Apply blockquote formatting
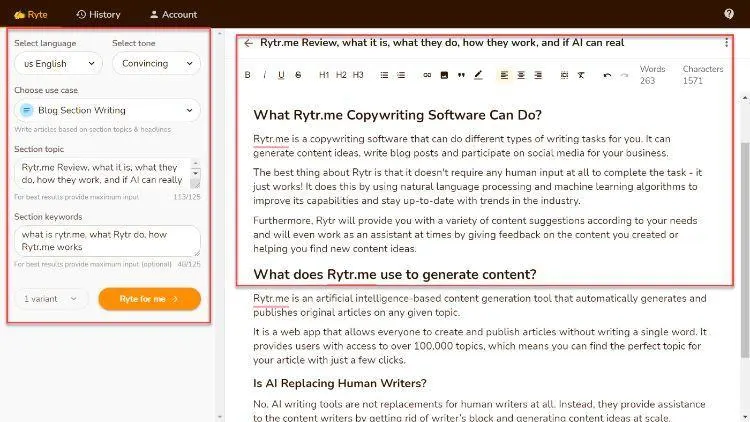 (461, 75)
